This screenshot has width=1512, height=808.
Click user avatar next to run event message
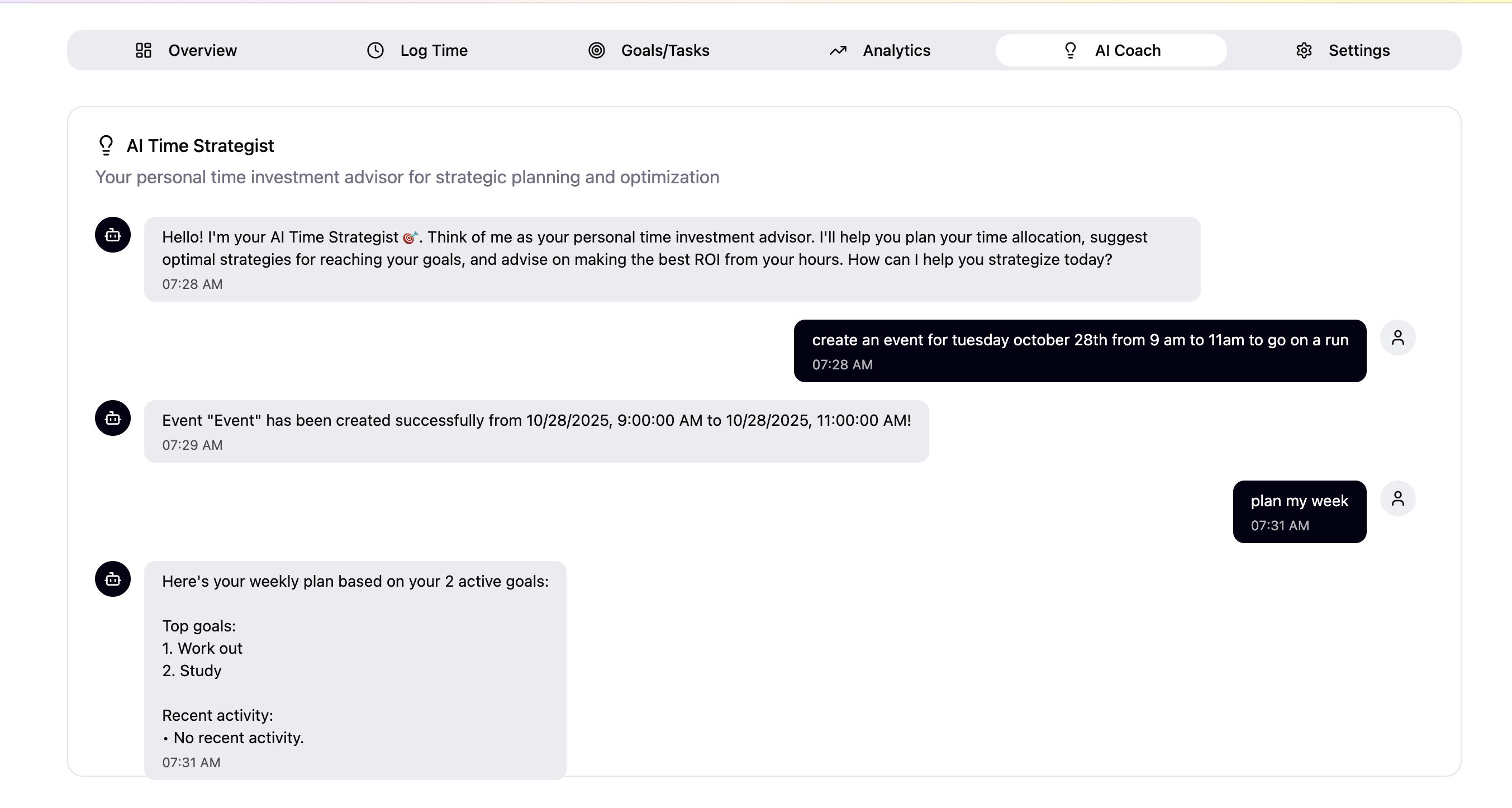[1397, 338]
